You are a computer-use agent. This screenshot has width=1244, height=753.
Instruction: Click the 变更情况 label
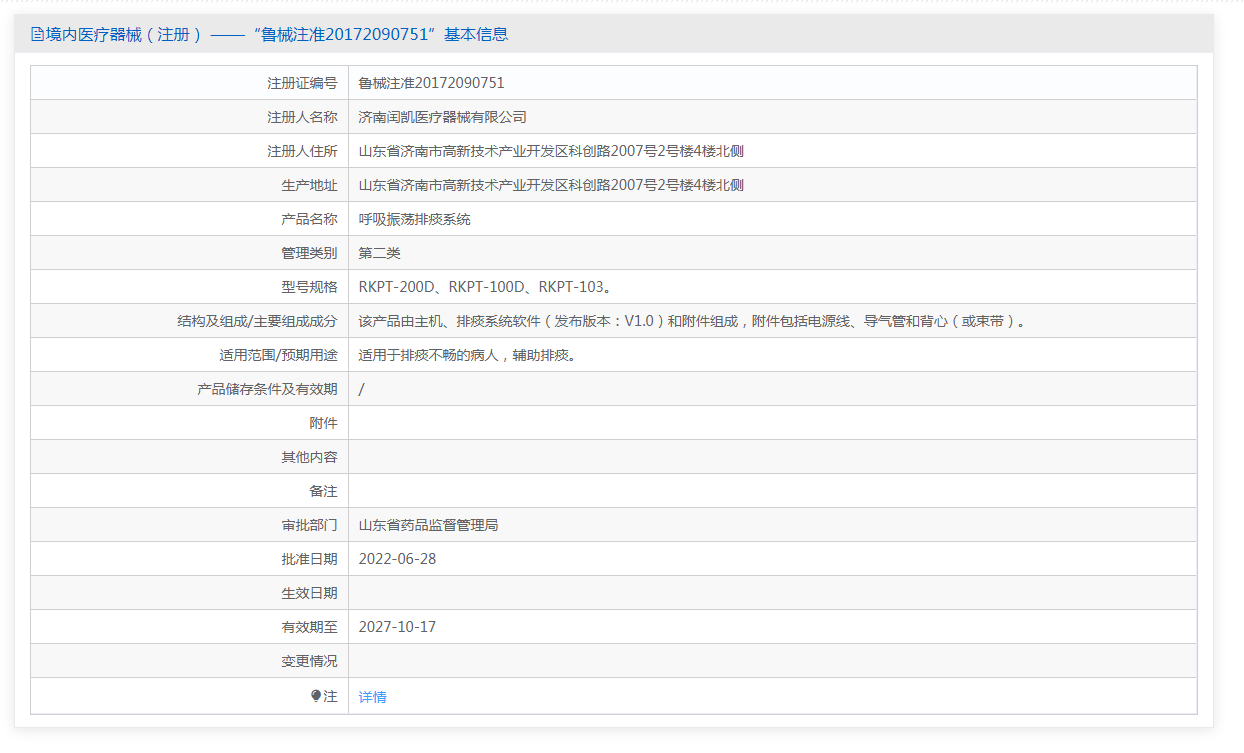[x=310, y=661]
